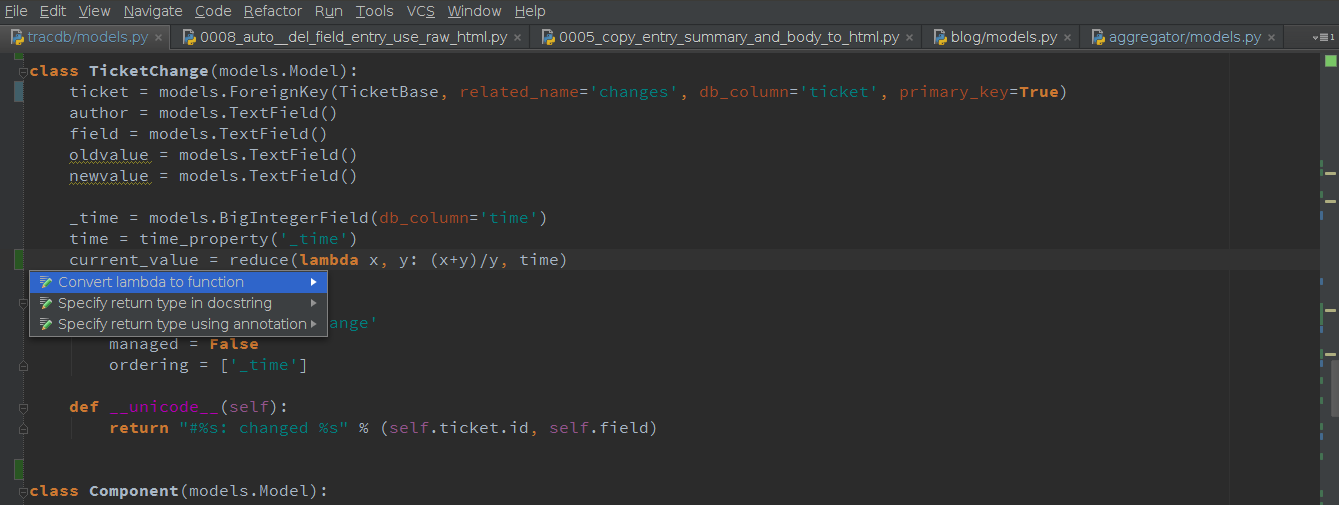Click the file icon on the 0008_auto__del_field_entry_use_raw_html.py tab

(x=189, y=37)
